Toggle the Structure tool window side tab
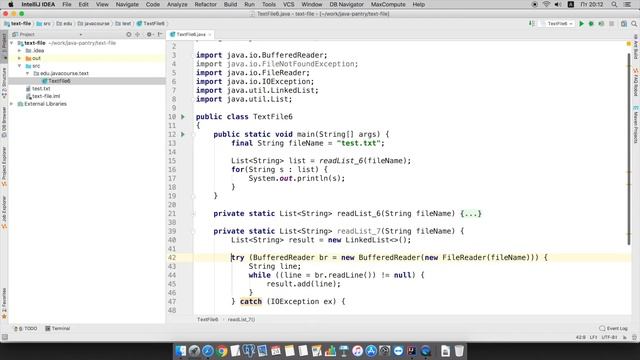This screenshot has width=640, height=360. 4,83
